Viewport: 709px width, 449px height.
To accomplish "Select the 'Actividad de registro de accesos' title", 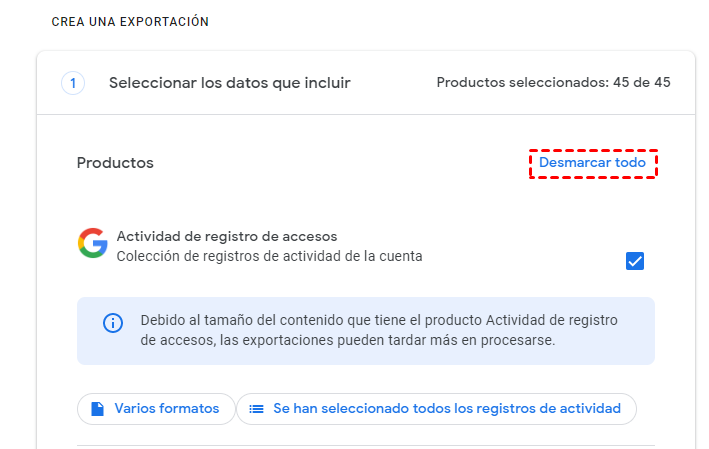I will point(227,237).
